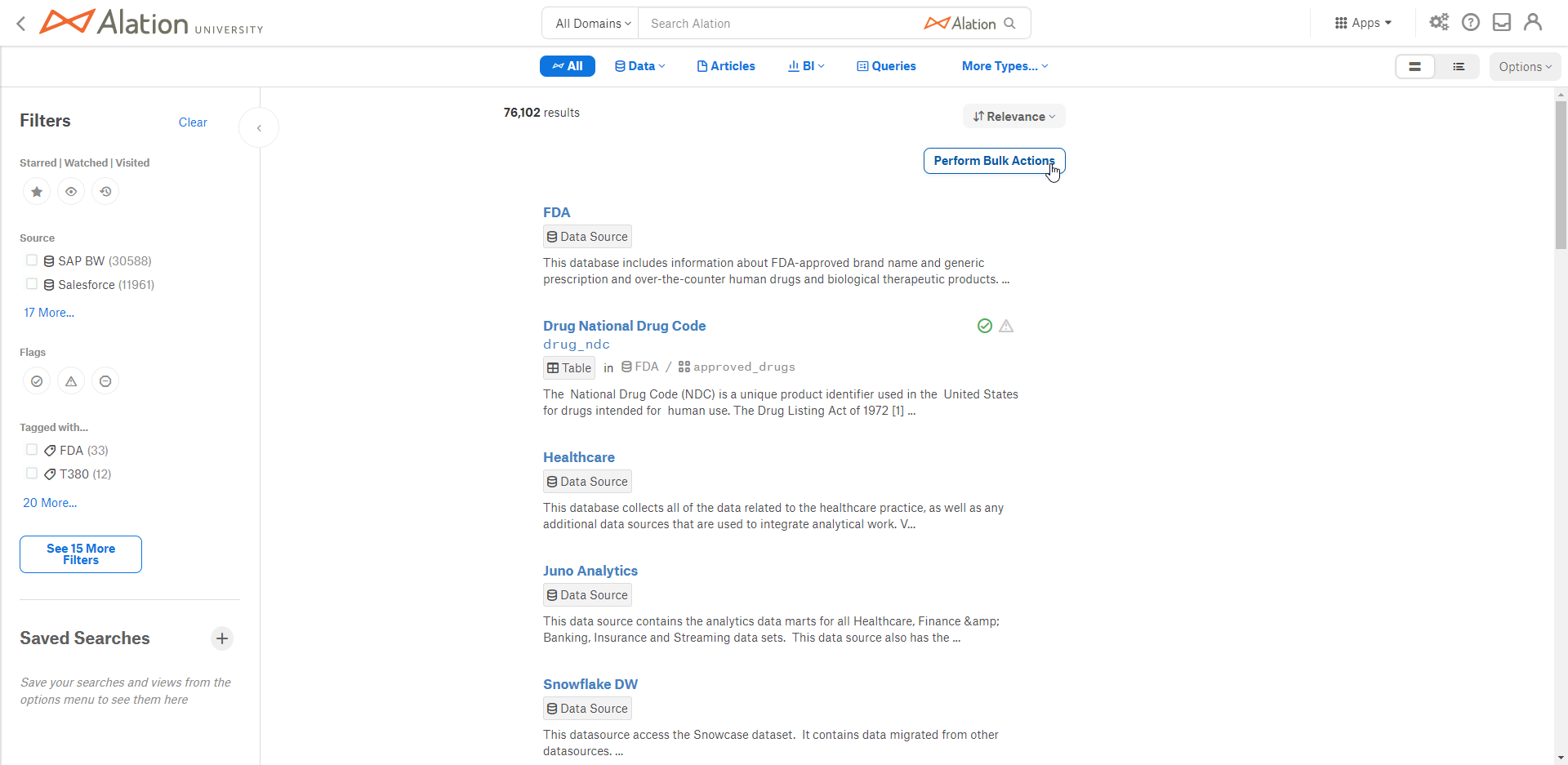Open the All Domains dropdown
Screen dimensions: 1568x765
point(593,24)
